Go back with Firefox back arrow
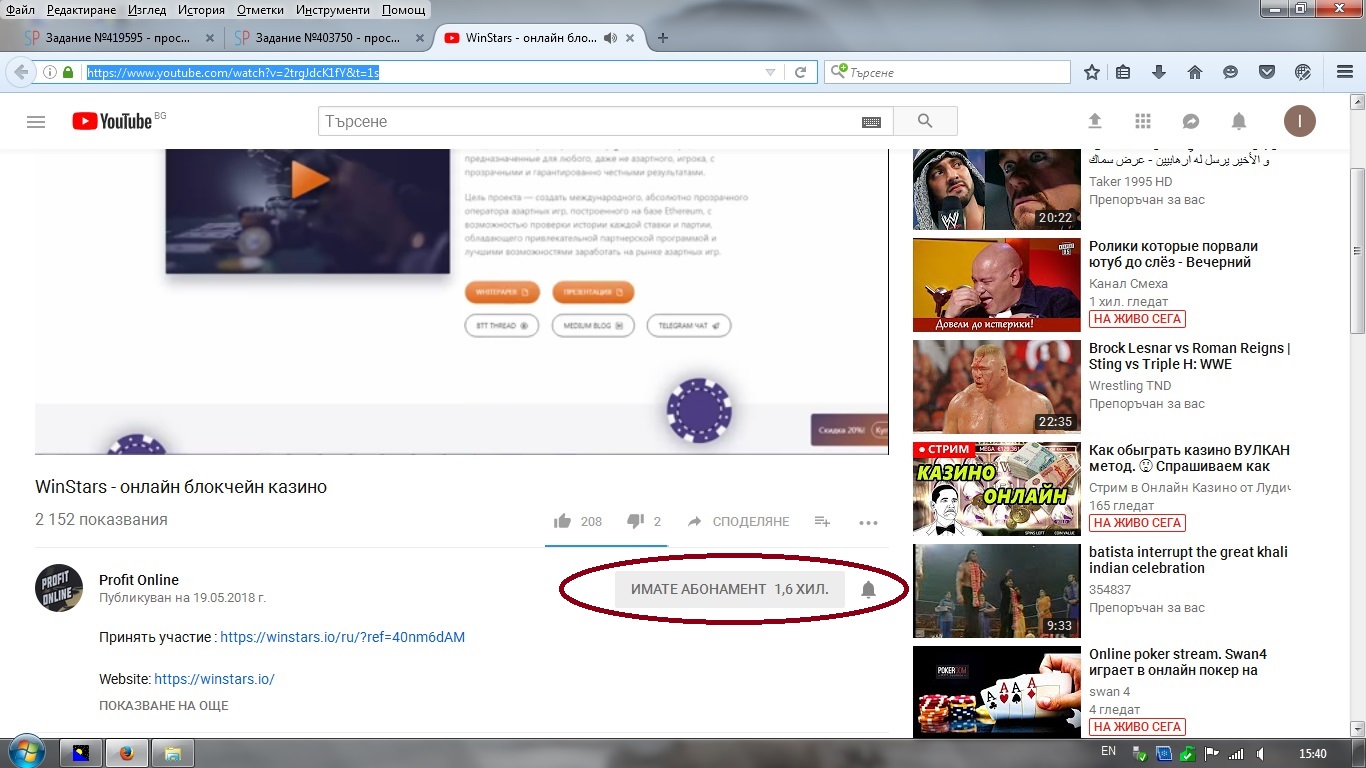This screenshot has width=1366, height=768. 20,72
